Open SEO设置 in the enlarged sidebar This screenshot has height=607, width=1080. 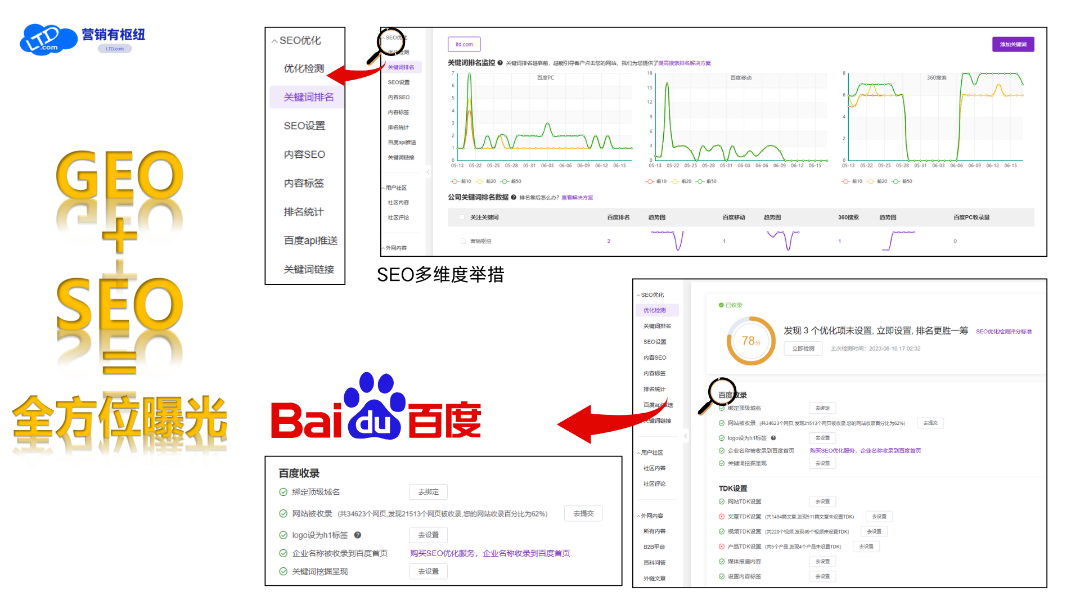pos(304,125)
